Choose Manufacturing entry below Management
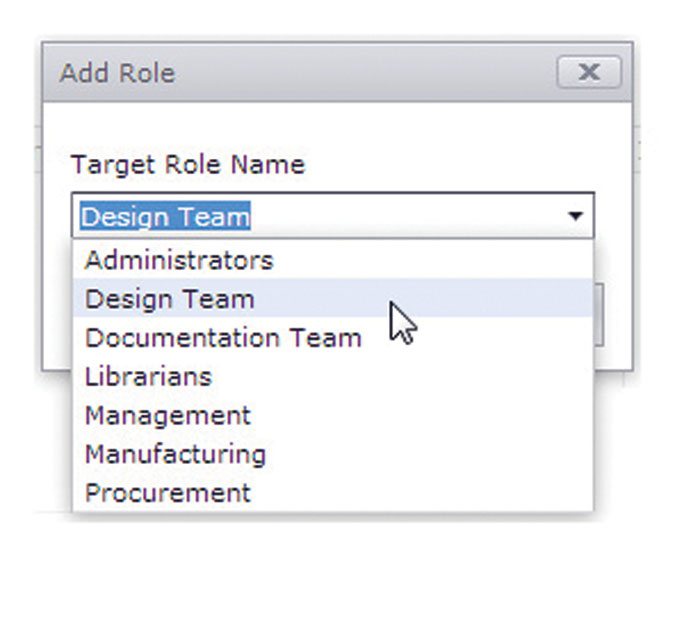 175,454
